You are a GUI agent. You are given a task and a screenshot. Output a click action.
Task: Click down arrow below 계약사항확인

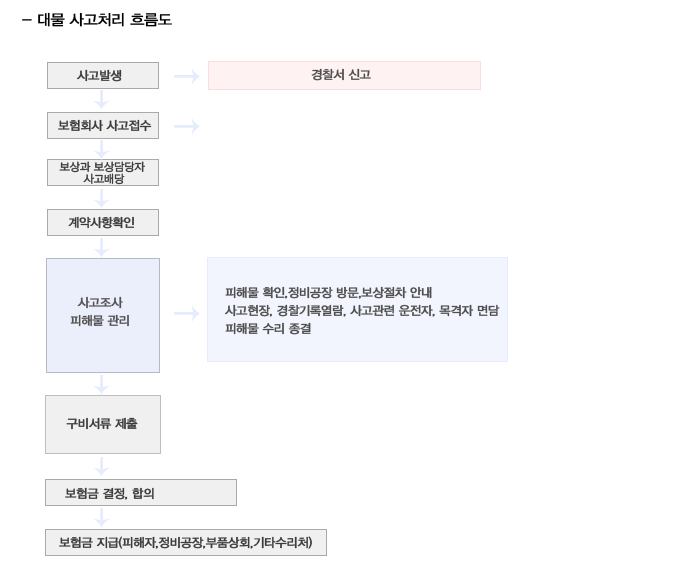point(102,247)
